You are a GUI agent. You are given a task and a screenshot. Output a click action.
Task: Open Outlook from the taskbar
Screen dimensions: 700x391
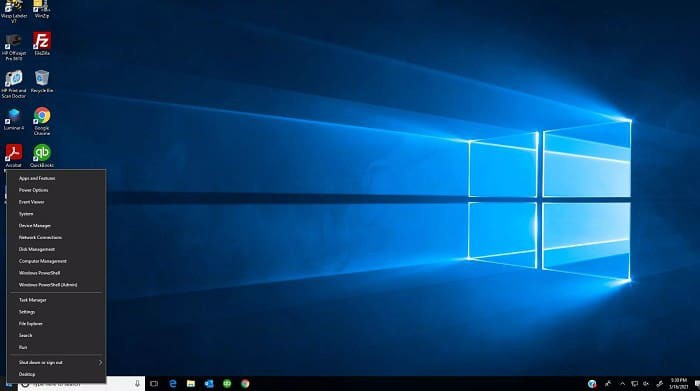click(209, 383)
